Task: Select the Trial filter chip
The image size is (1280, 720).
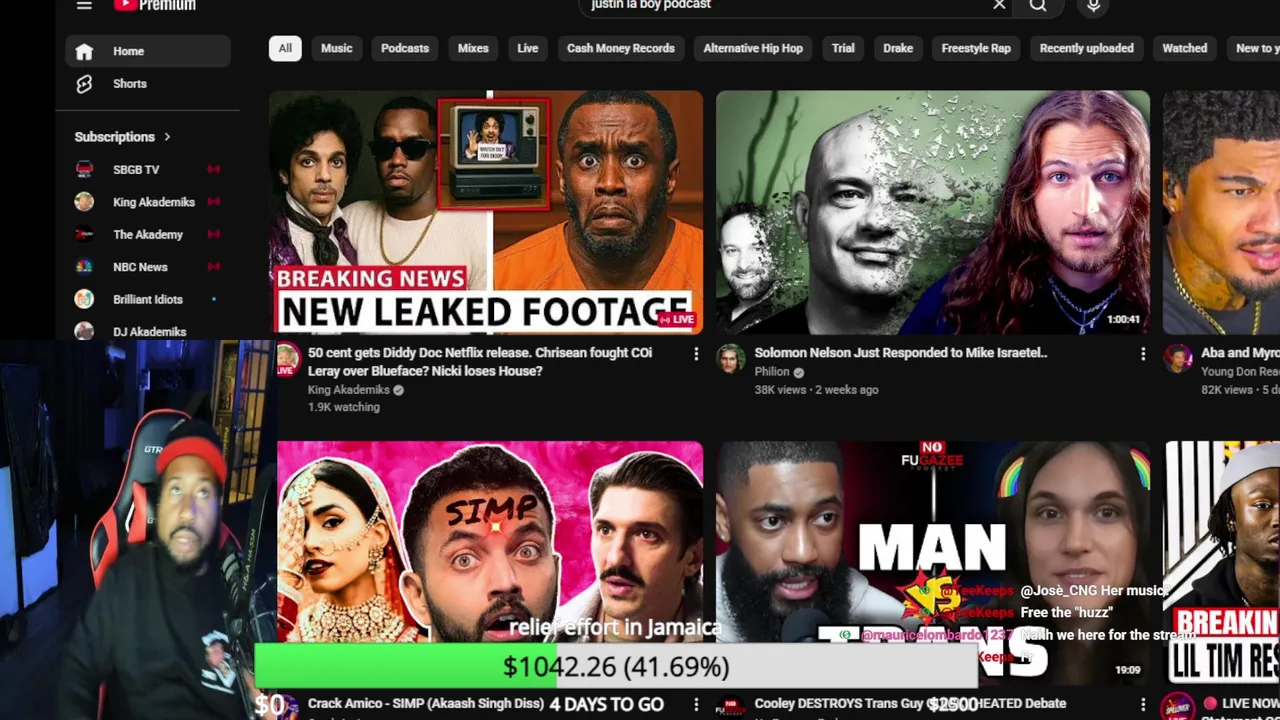Action: coord(843,48)
